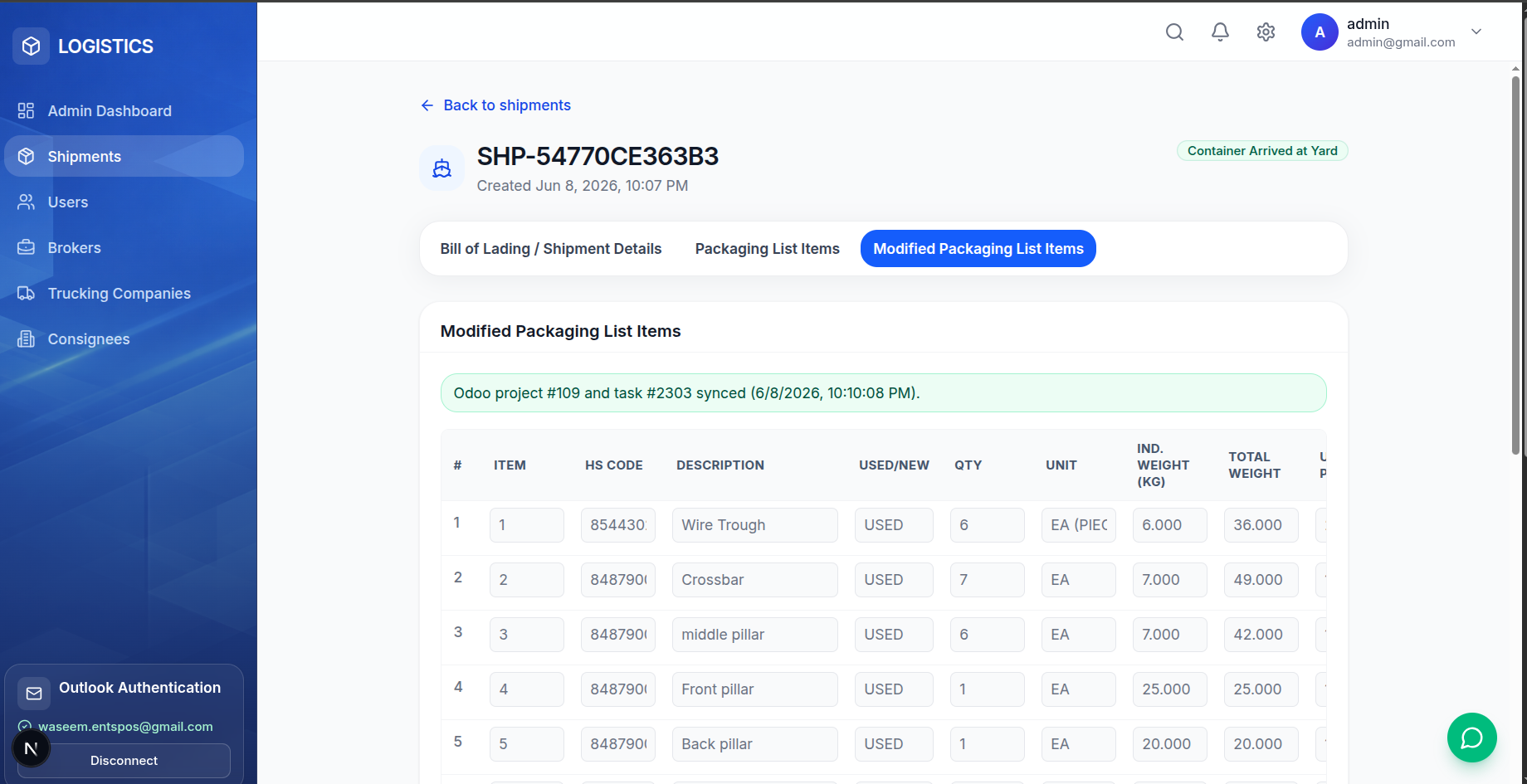Click the IND. WEIGHT (KG) column header
The width and height of the screenshot is (1527, 784).
point(1164,465)
